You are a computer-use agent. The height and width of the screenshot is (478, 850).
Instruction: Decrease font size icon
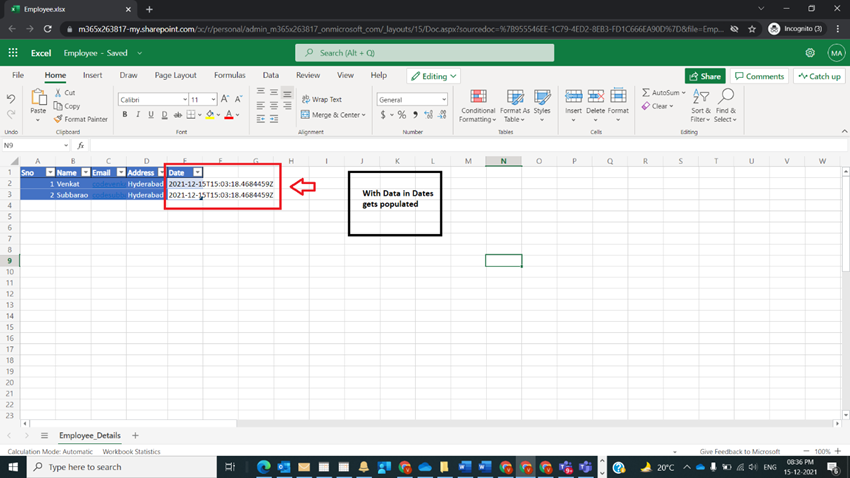238,99
